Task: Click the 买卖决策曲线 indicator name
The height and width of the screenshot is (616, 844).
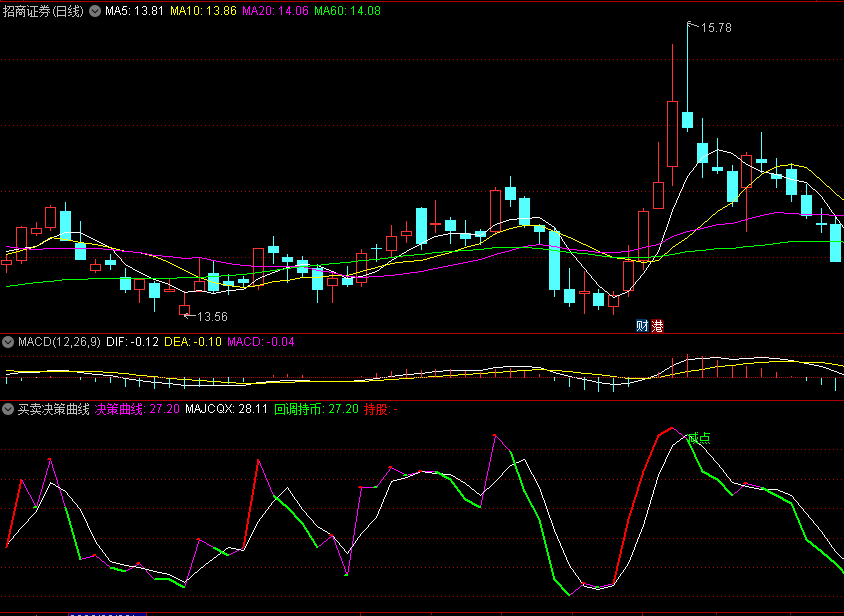Action: 53,409
